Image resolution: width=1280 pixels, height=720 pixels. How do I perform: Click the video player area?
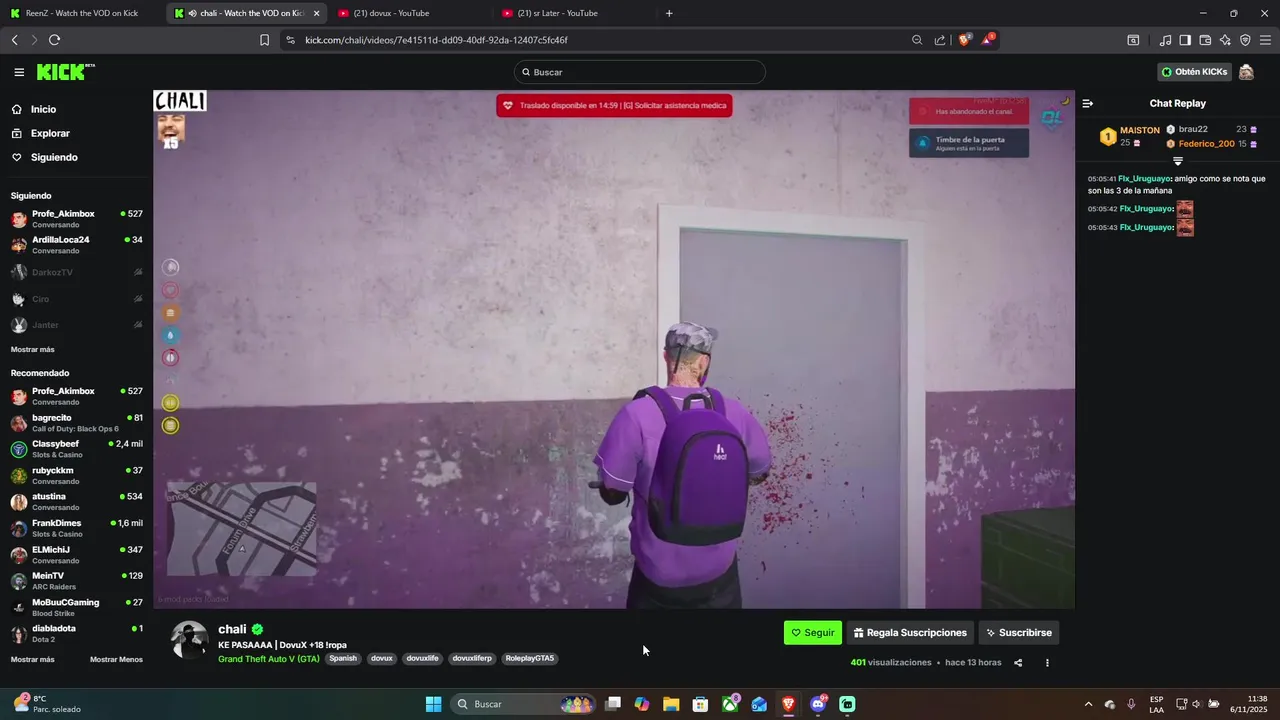coord(614,349)
